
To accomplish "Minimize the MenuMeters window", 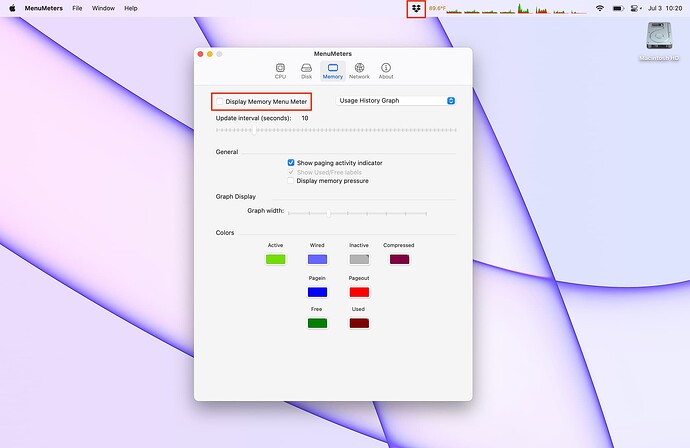I will pyautogui.click(x=210, y=54).
